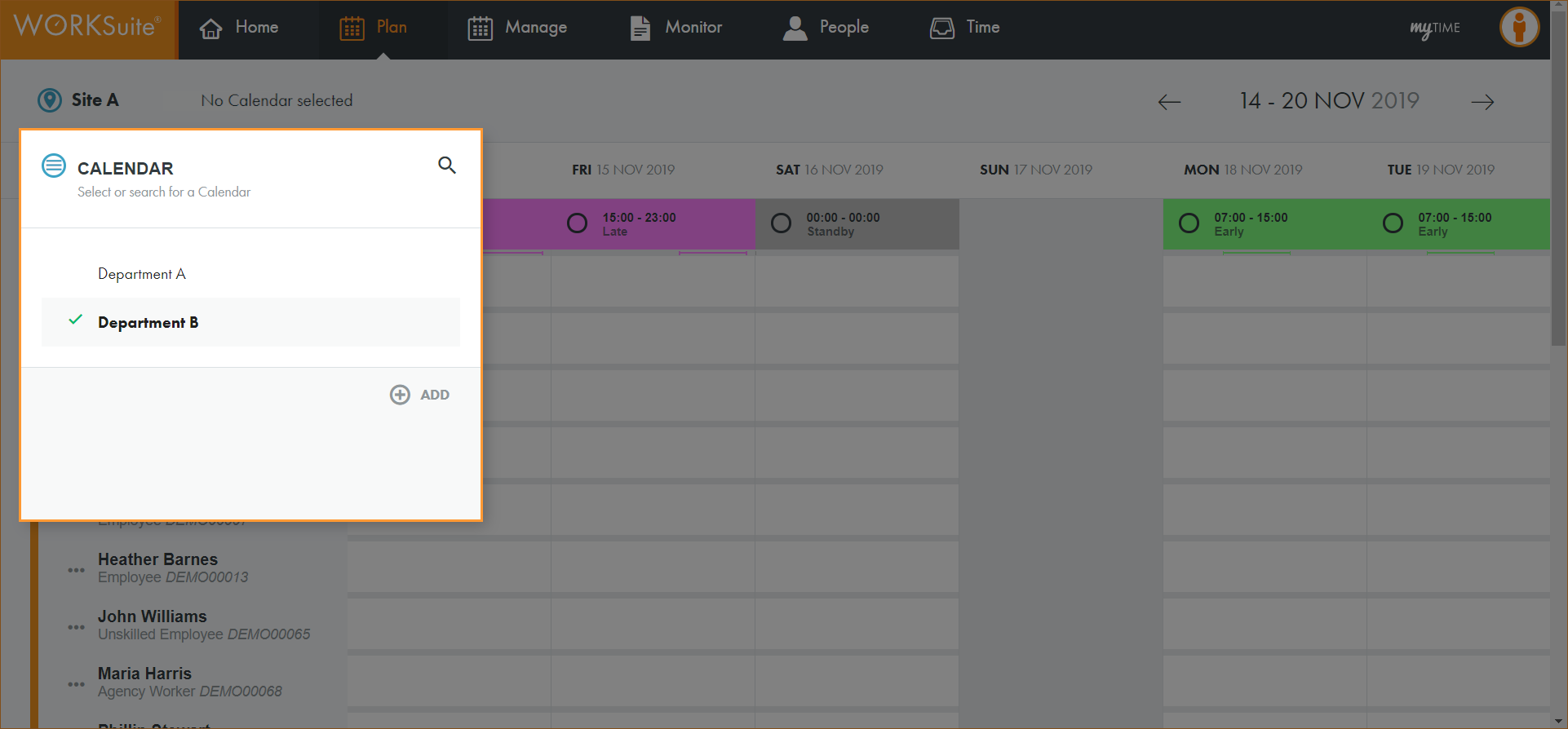Click the Calendar list icon

[x=54, y=166]
